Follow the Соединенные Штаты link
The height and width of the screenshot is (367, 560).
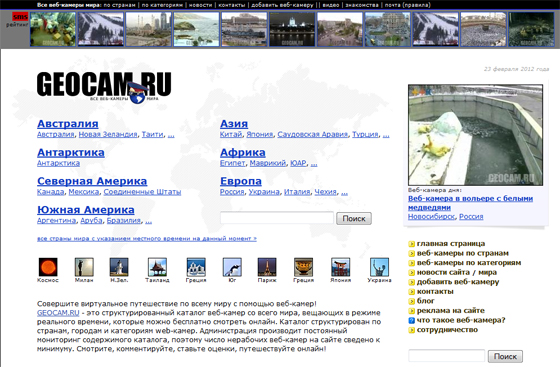[x=142, y=192]
